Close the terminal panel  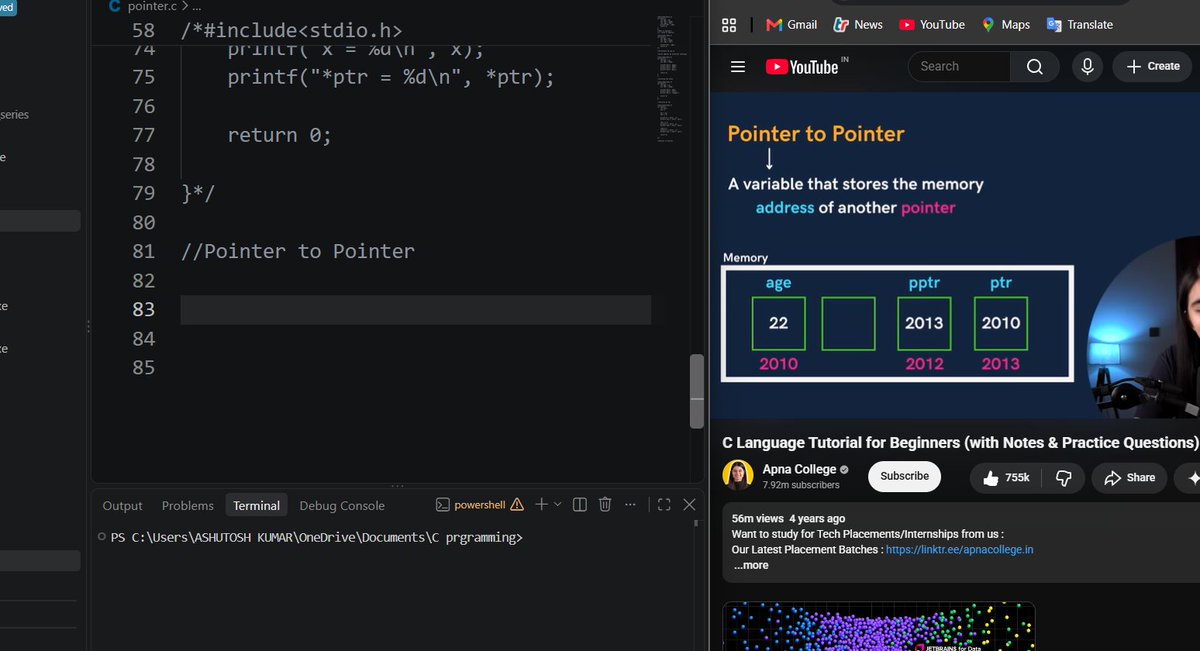(689, 504)
